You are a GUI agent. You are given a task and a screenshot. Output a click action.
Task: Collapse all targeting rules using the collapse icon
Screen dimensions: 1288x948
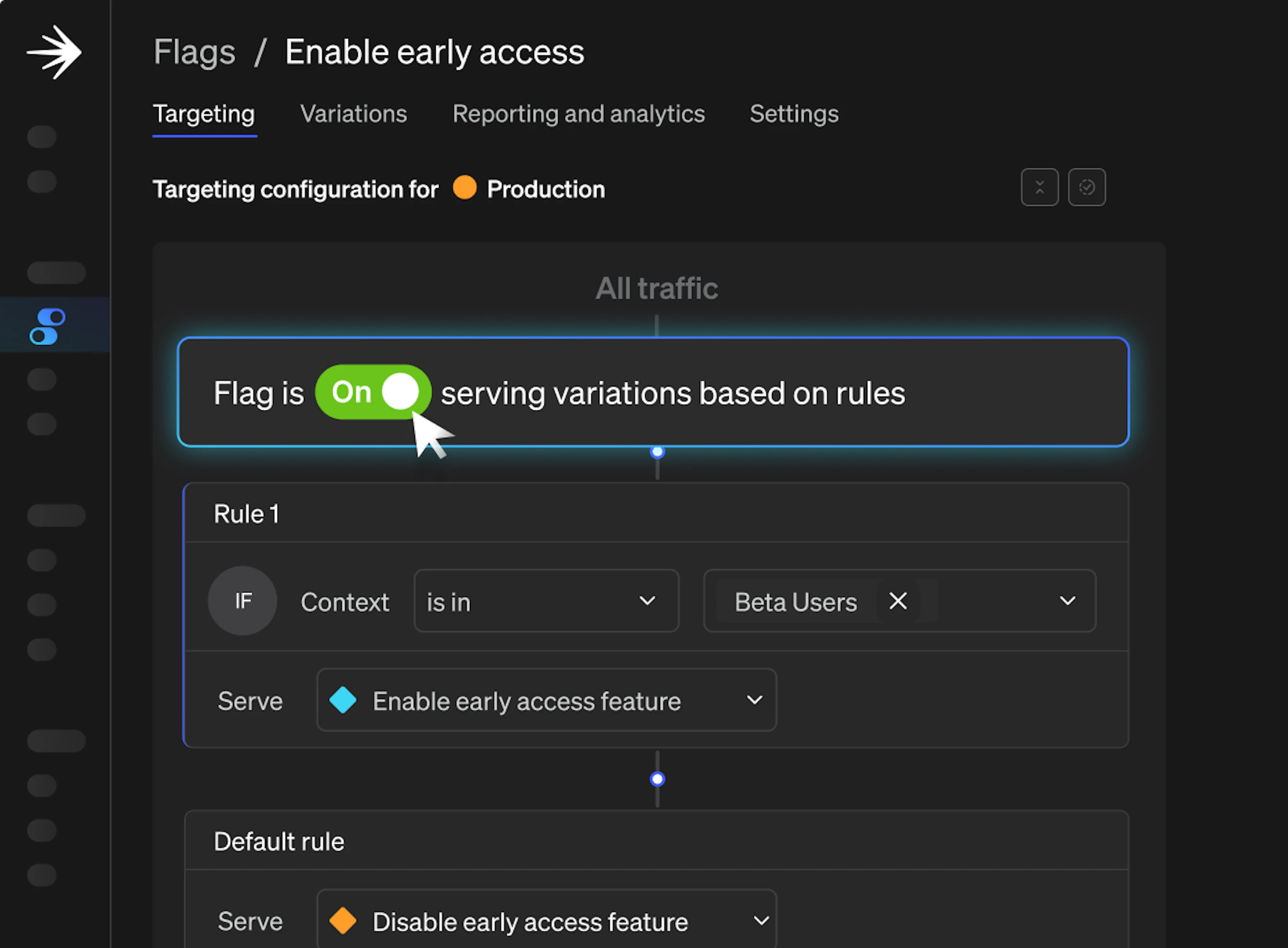click(x=1039, y=187)
